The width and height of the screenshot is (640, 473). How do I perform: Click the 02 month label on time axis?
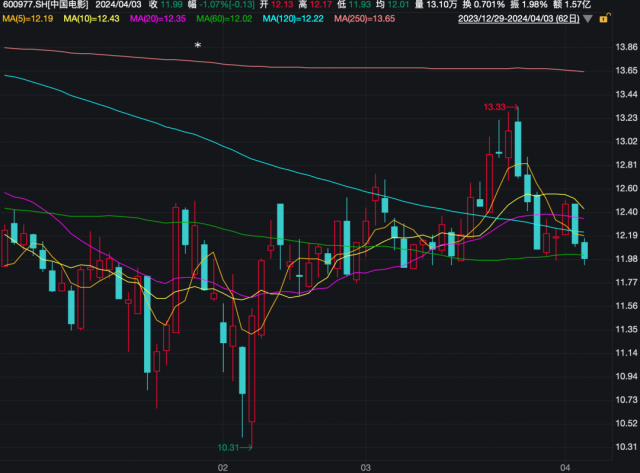pyautogui.click(x=222, y=468)
